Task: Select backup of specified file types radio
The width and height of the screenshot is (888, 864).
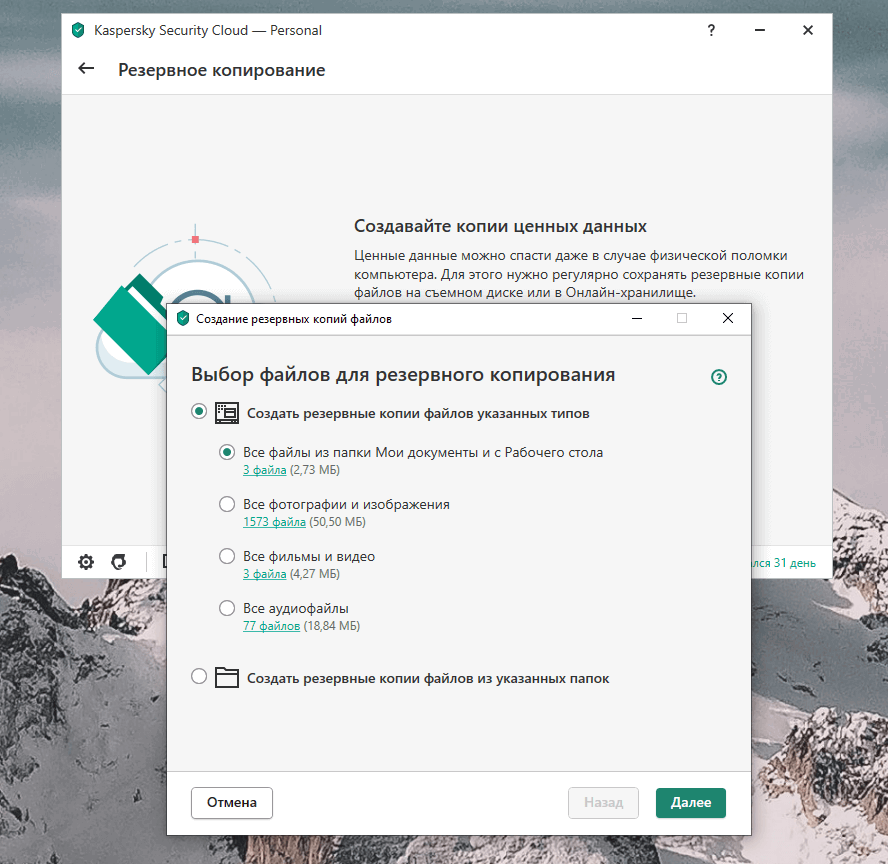Action: coord(199,412)
